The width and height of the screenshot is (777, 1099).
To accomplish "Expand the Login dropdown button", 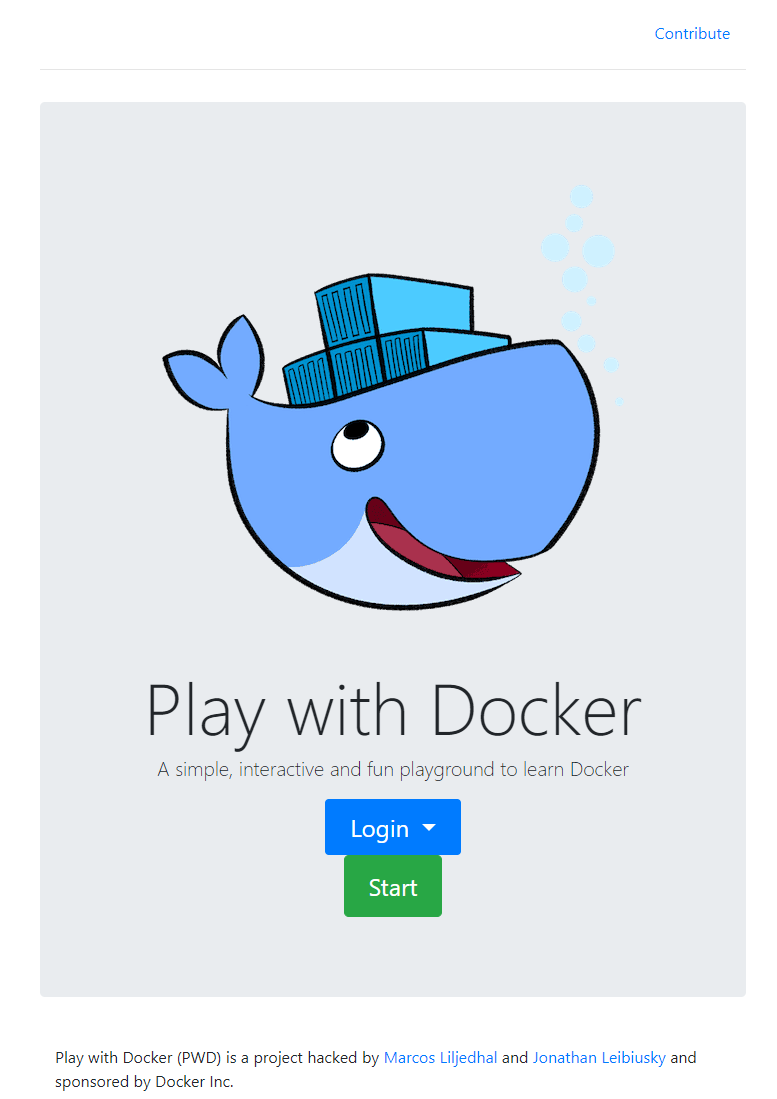I will [x=380, y=828].
